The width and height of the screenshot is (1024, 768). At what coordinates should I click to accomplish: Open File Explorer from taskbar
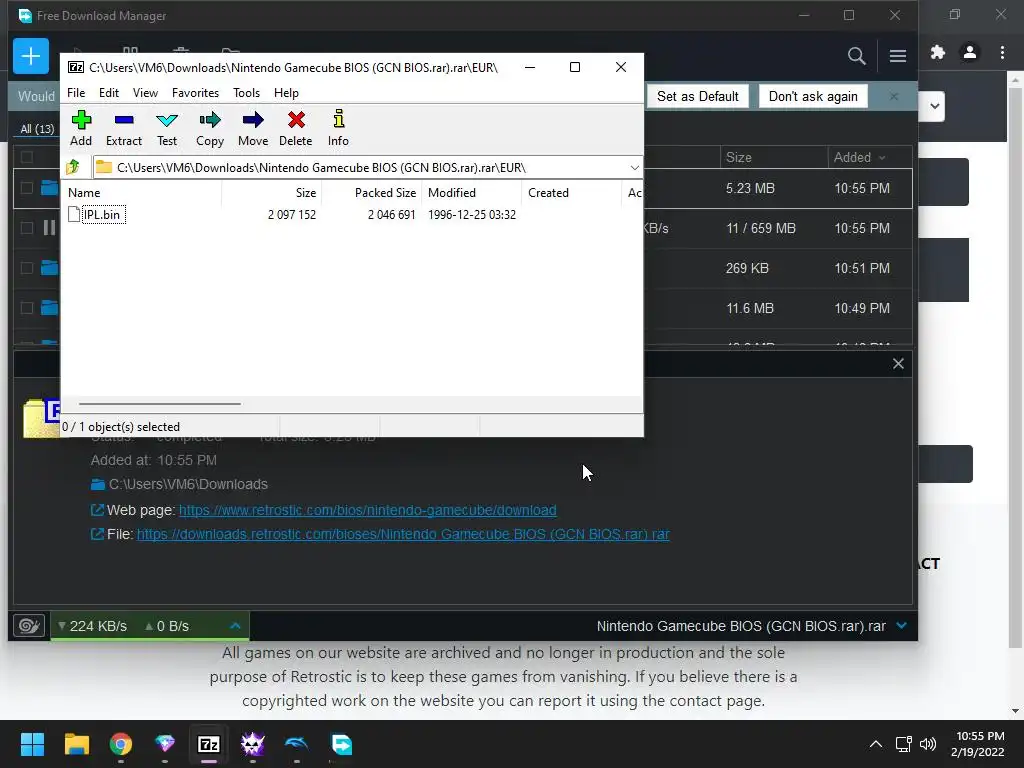click(x=76, y=744)
